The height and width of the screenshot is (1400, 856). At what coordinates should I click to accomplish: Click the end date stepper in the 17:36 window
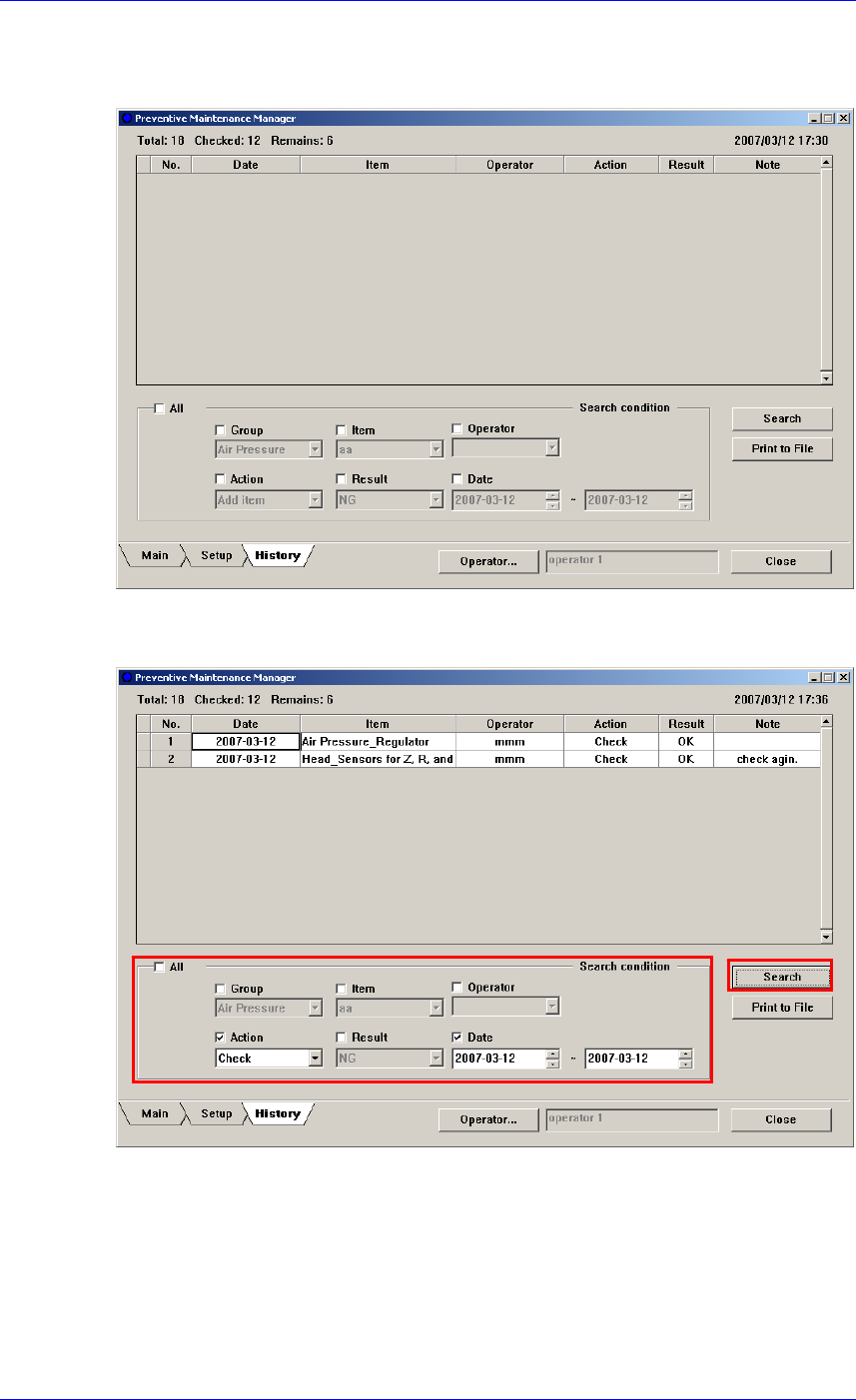coord(685,1057)
